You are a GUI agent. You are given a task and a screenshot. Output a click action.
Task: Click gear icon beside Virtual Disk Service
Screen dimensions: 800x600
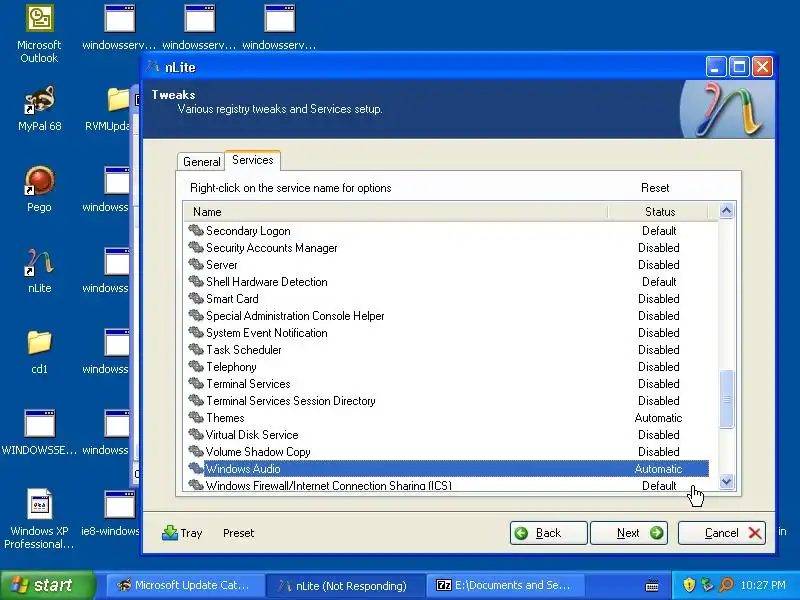[196, 435]
